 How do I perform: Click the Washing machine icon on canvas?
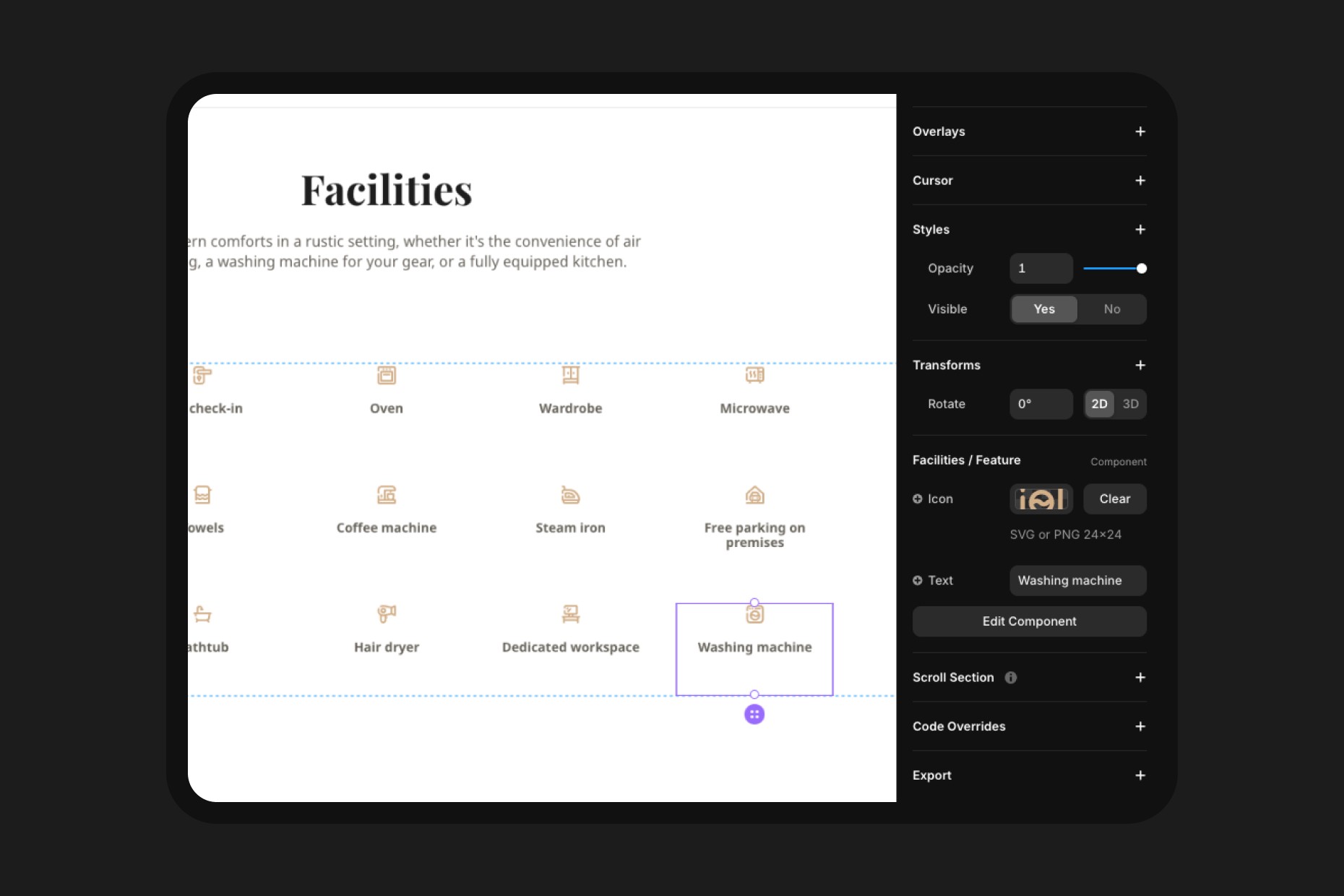(x=755, y=615)
